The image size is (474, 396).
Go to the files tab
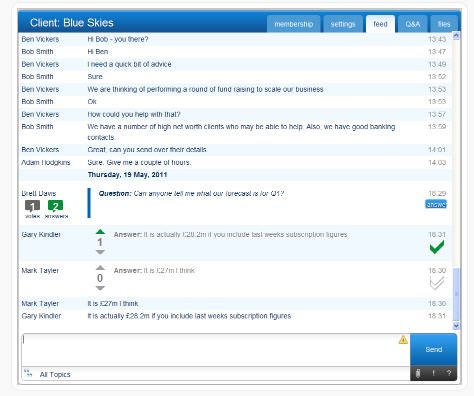444,24
